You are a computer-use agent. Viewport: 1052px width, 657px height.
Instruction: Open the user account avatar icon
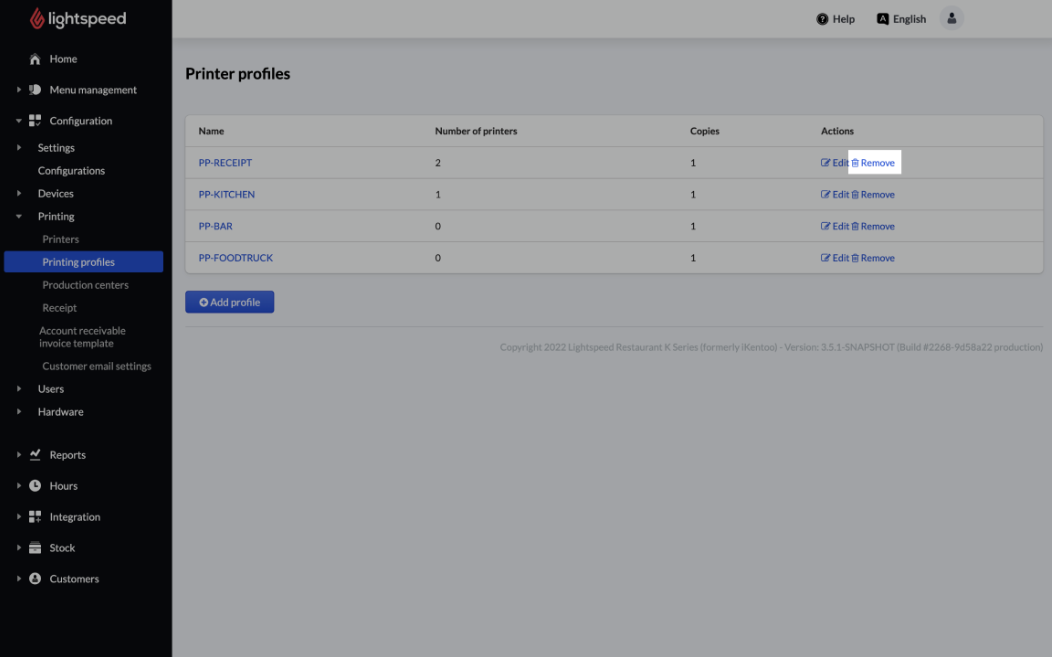(x=951, y=18)
